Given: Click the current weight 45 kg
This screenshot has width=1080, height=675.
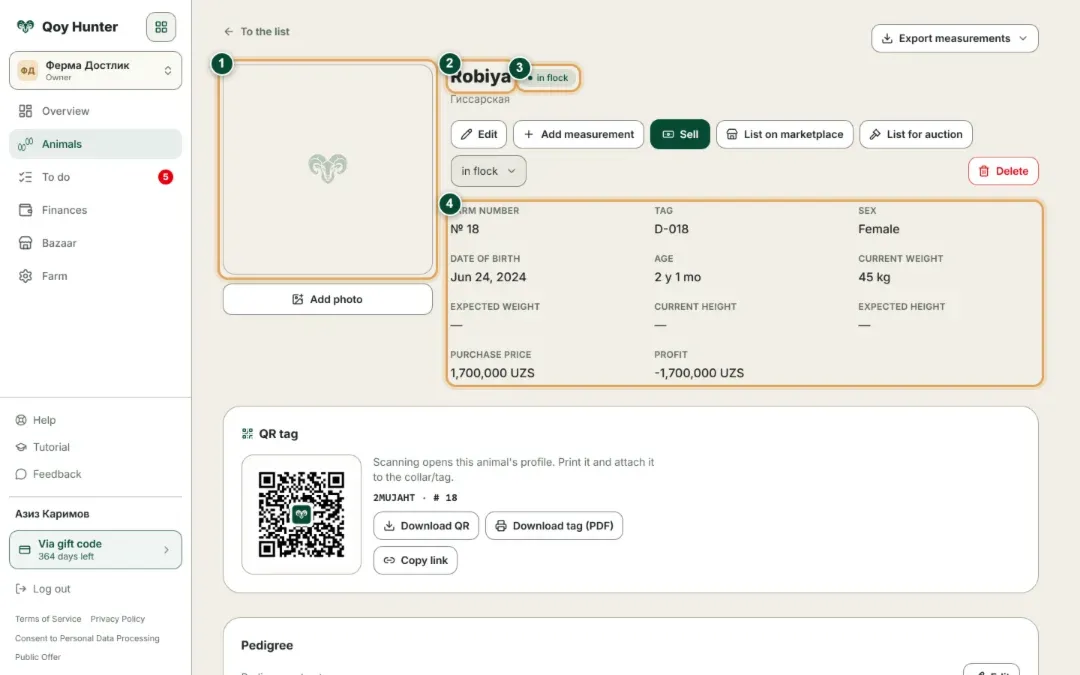Looking at the screenshot, I should 874,277.
